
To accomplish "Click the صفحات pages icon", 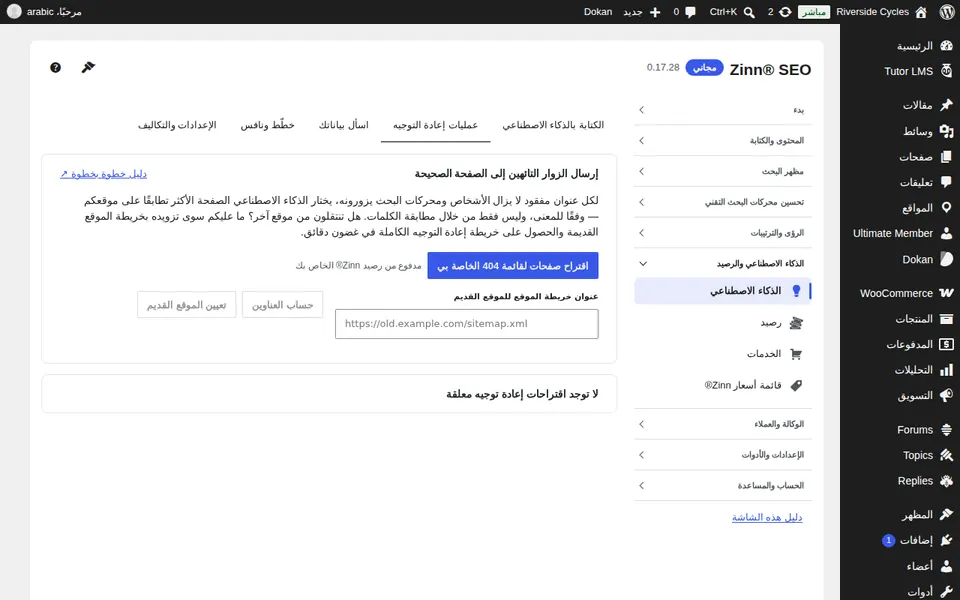I will pos(947,156).
